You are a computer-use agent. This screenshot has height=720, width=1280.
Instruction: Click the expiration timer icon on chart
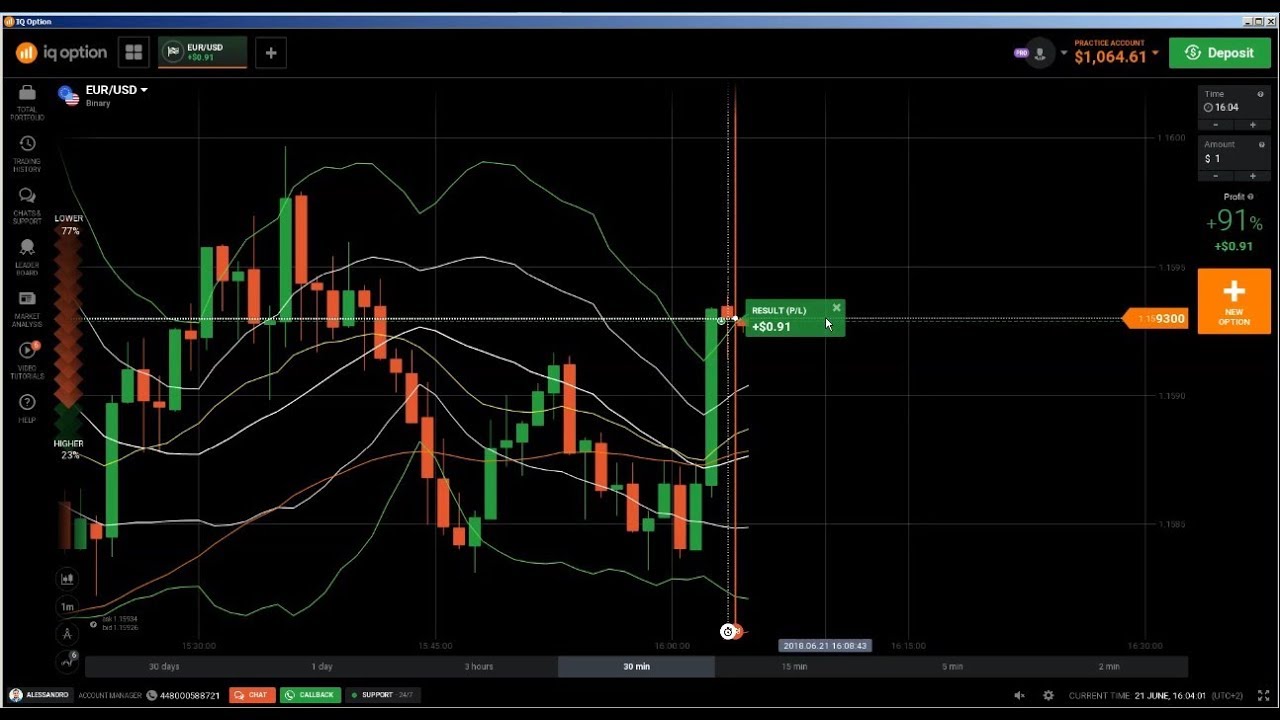pos(728,631)
